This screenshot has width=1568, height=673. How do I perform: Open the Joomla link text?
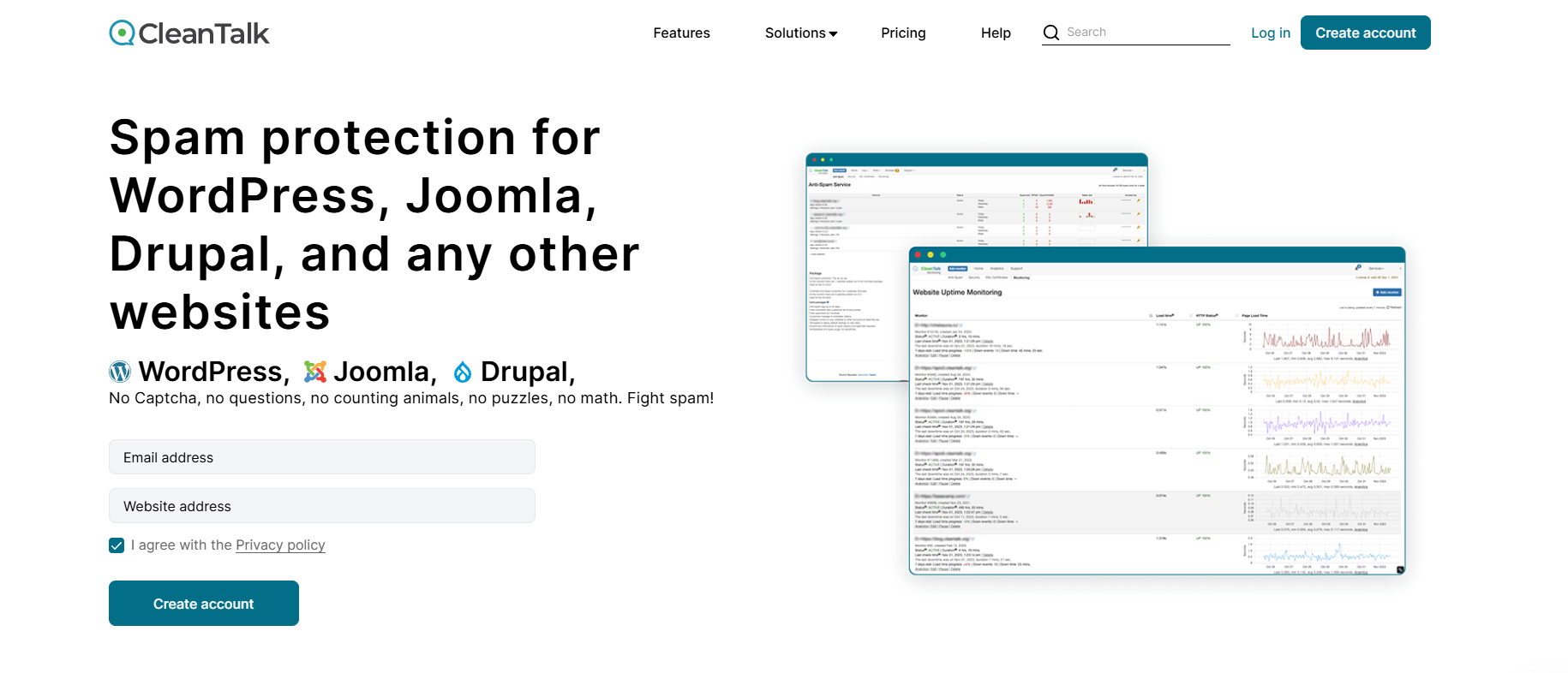pos(381,372)
